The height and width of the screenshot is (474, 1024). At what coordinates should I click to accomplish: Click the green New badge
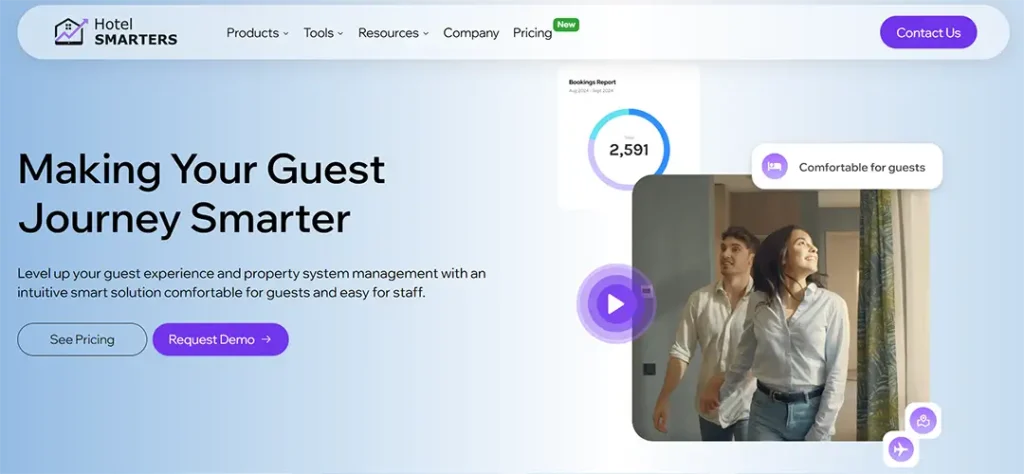click(567, 24)
